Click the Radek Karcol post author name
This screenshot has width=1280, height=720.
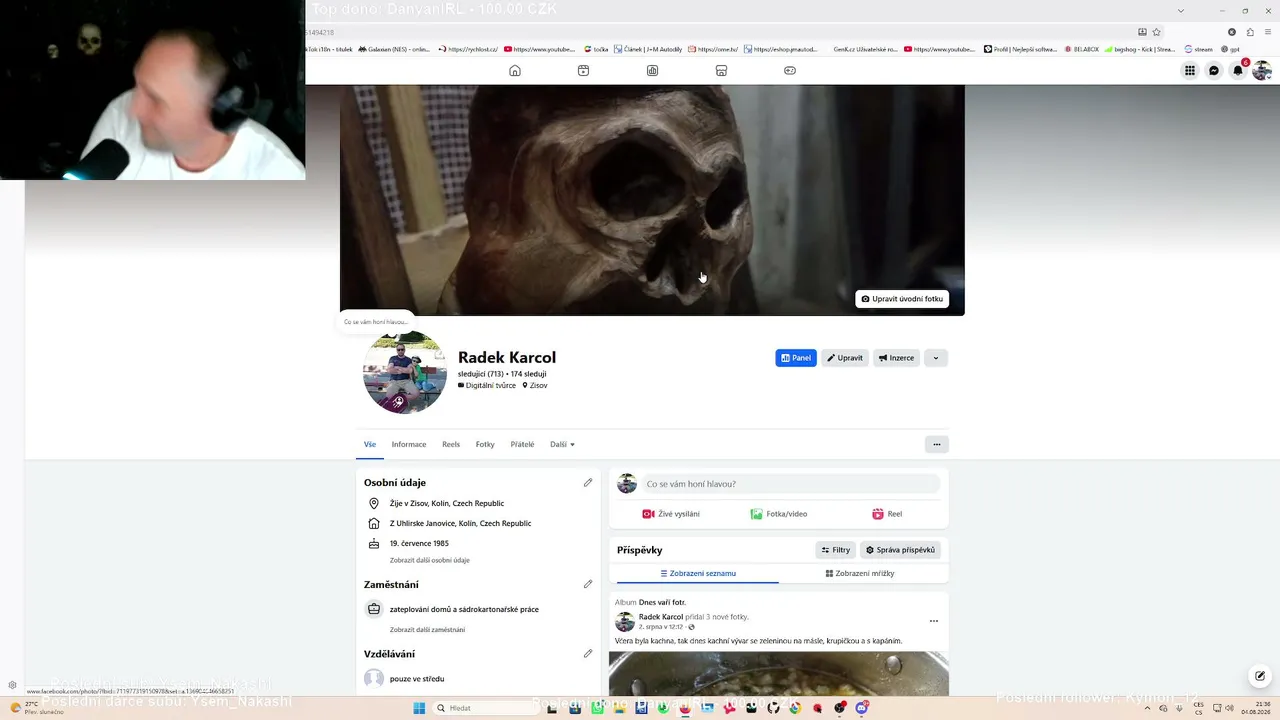[661, 617]
